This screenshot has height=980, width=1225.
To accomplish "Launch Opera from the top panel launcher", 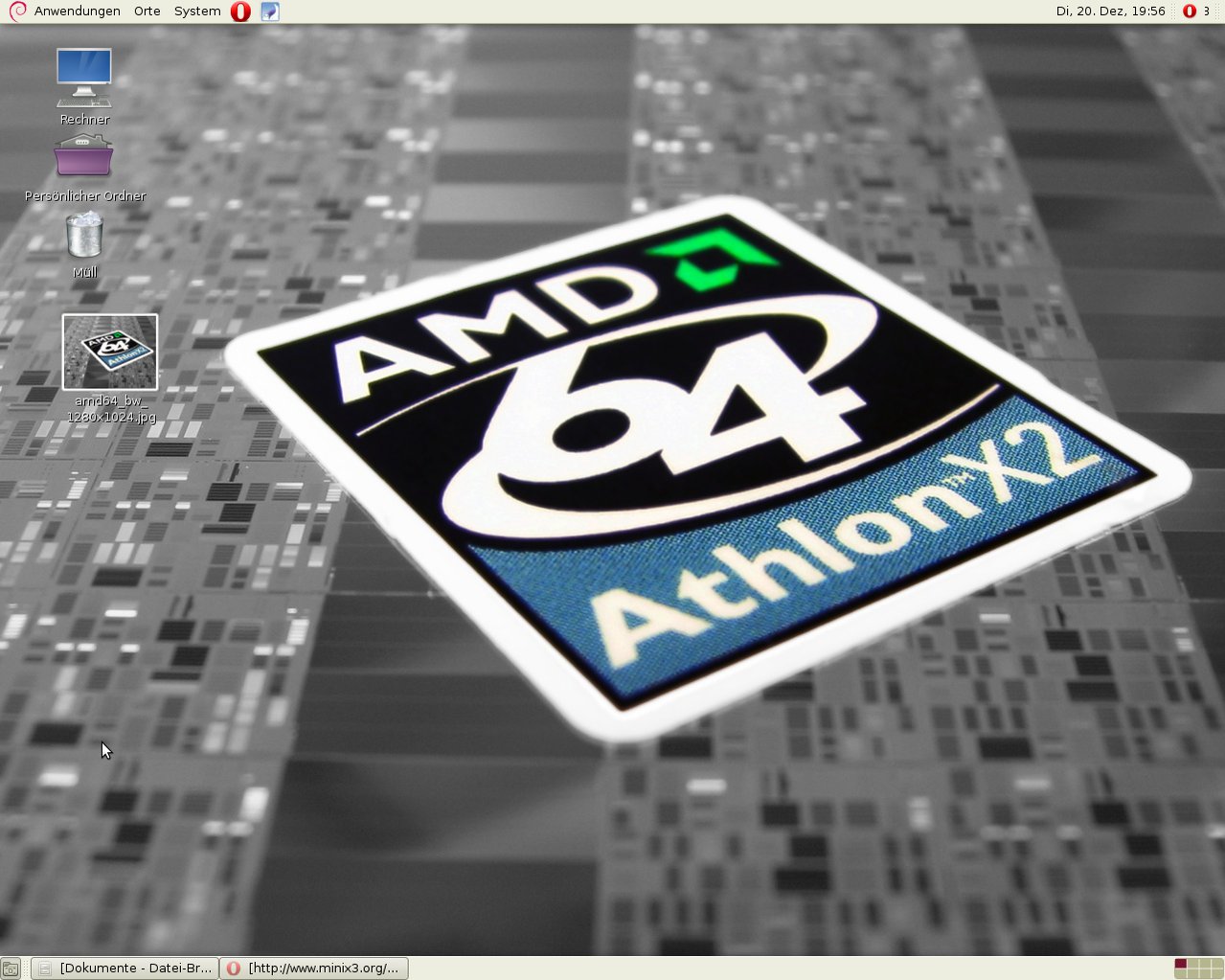I will pos(240,11).
